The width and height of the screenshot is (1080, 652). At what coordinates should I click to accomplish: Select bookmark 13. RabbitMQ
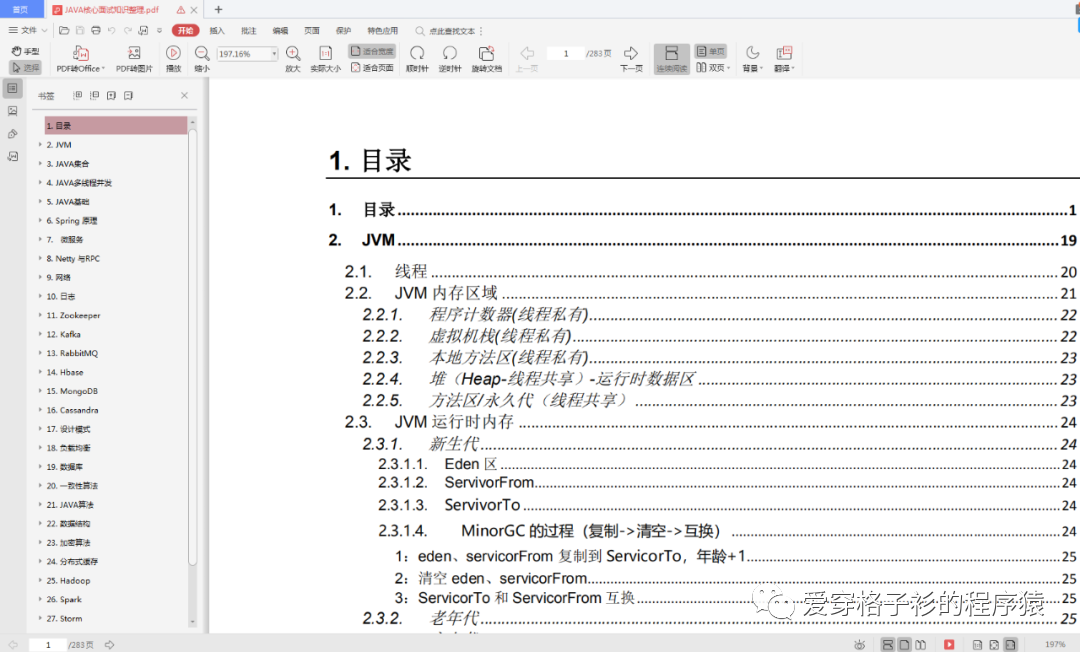coord(72,353)
